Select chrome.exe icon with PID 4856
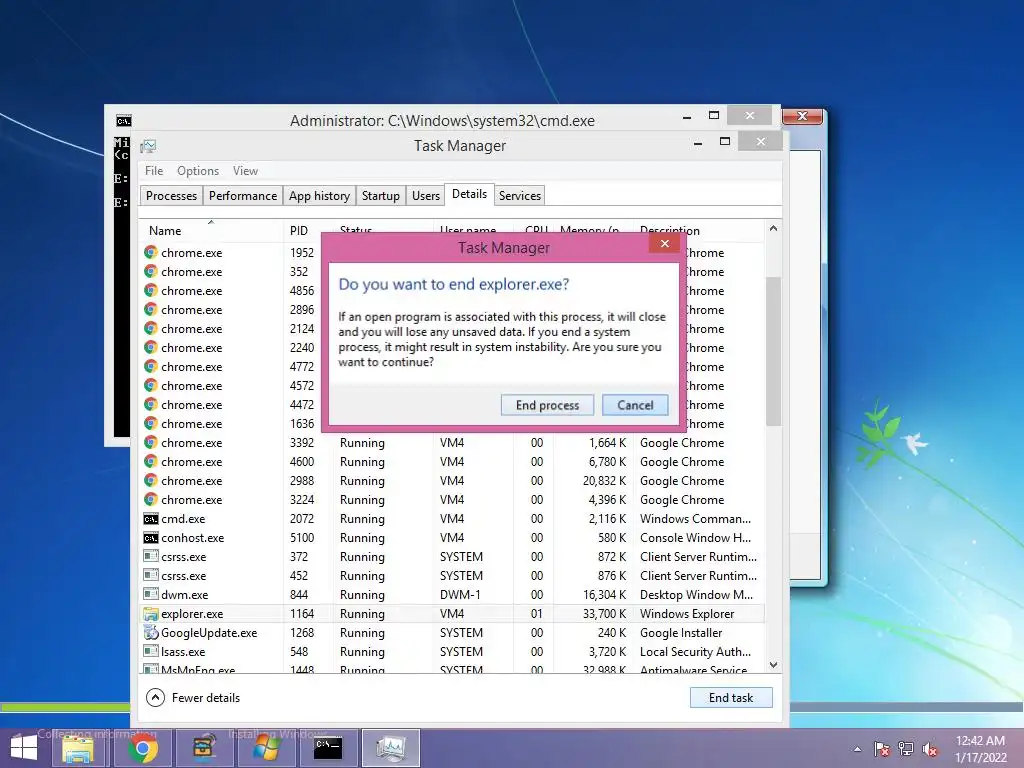 click(151, 291)
